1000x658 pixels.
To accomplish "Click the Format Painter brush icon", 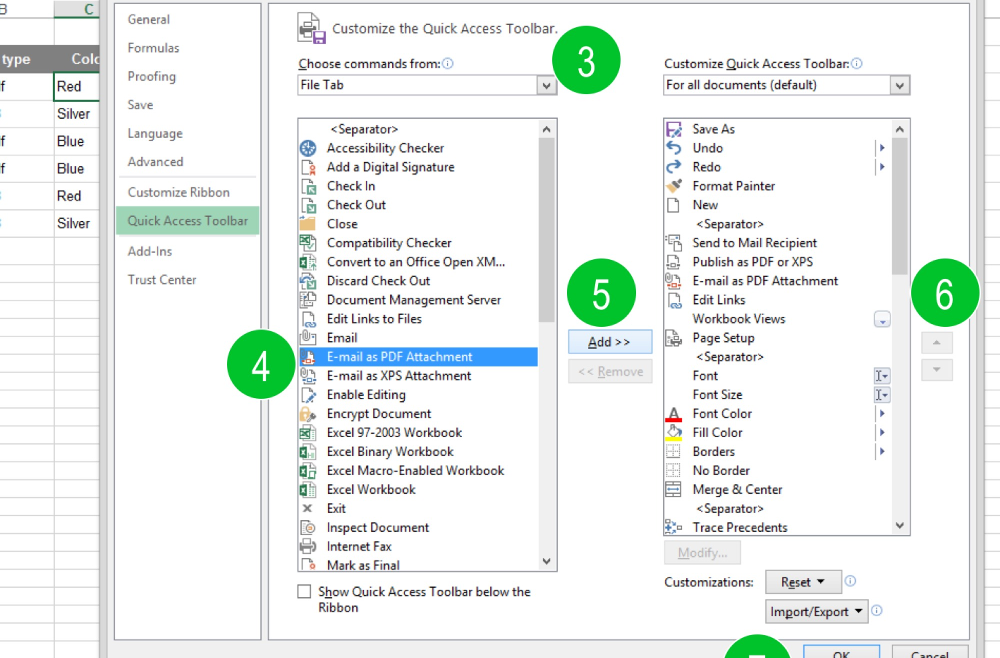I will point(673,186).
